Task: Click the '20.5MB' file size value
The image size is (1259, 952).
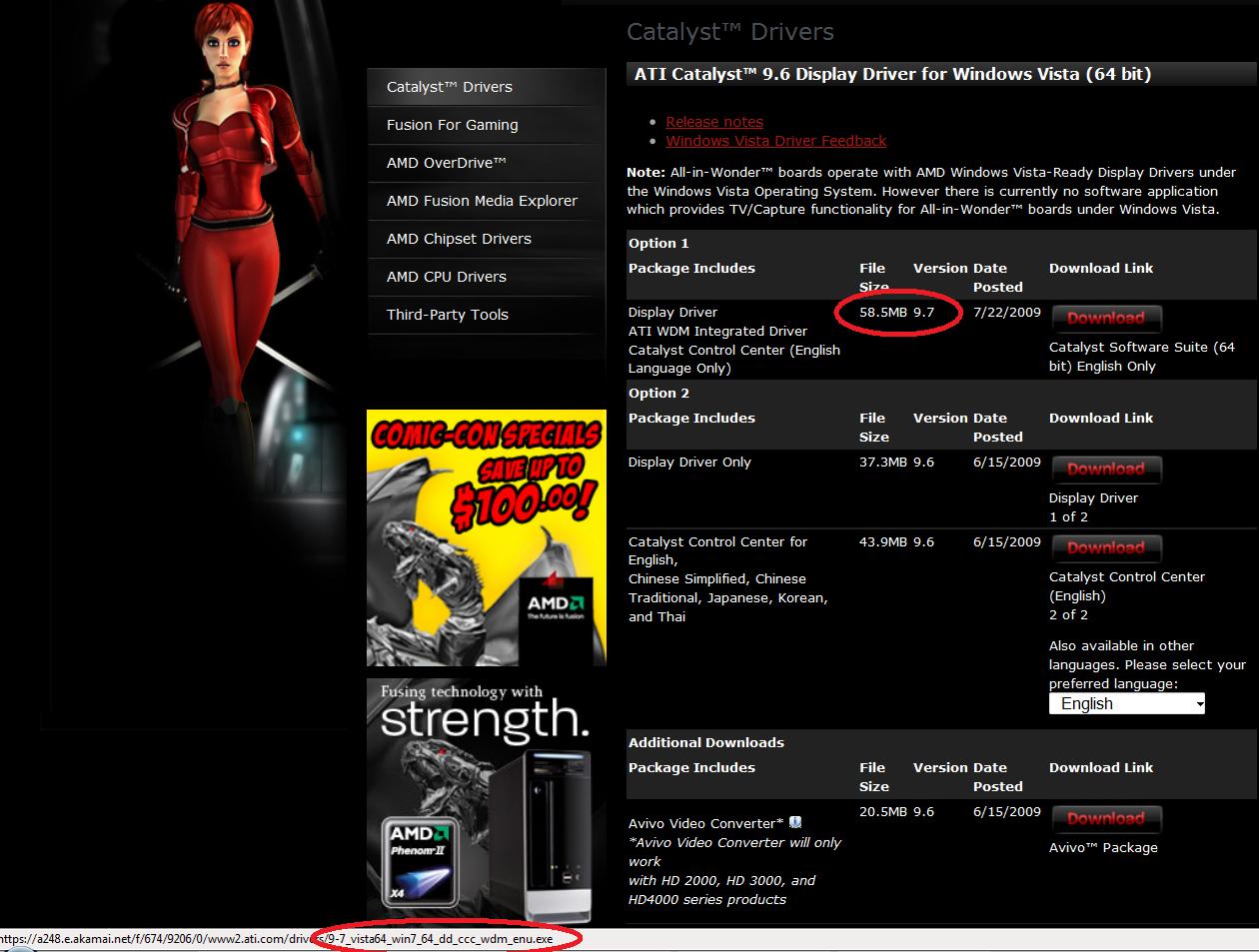Action: tap(883, 811)
